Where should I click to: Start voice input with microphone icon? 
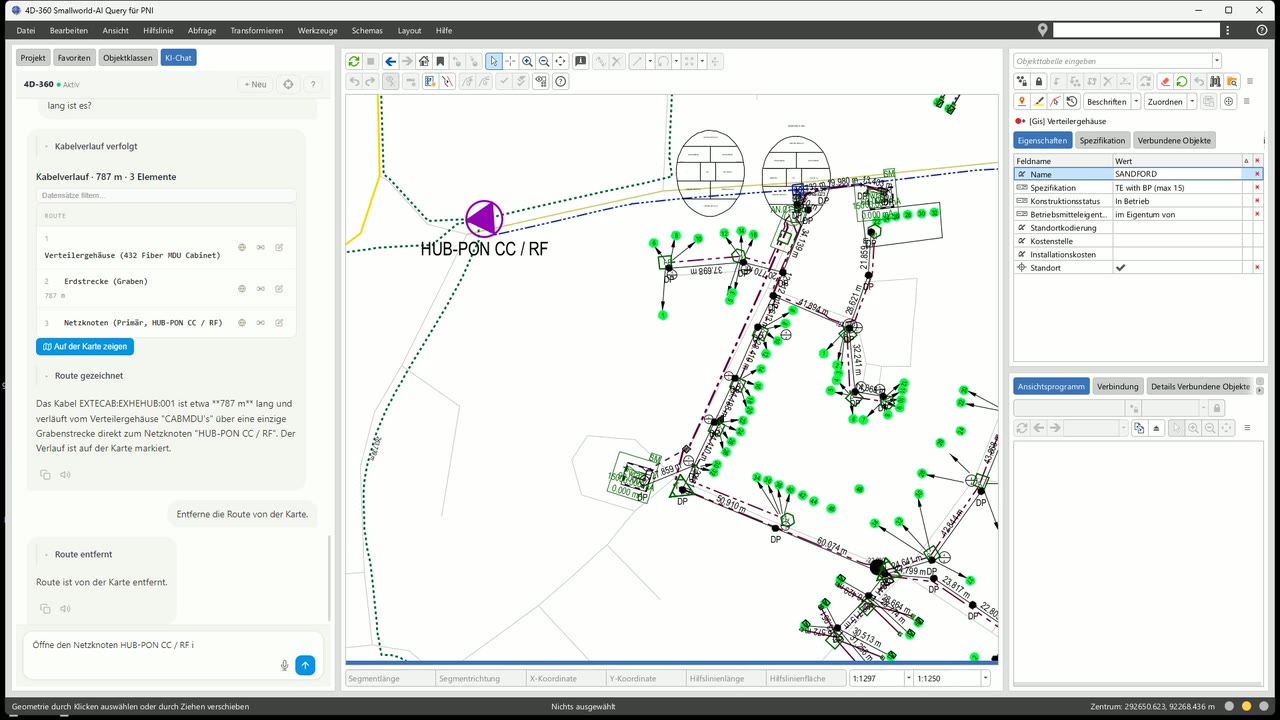click(x=285, y=665)
